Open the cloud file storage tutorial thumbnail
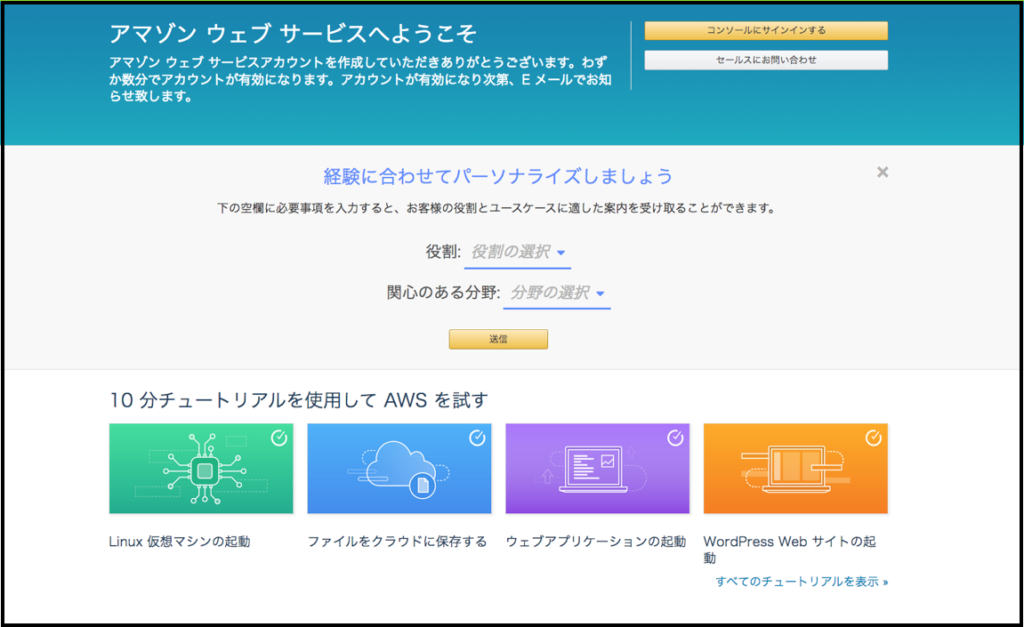 coord(399,468)
